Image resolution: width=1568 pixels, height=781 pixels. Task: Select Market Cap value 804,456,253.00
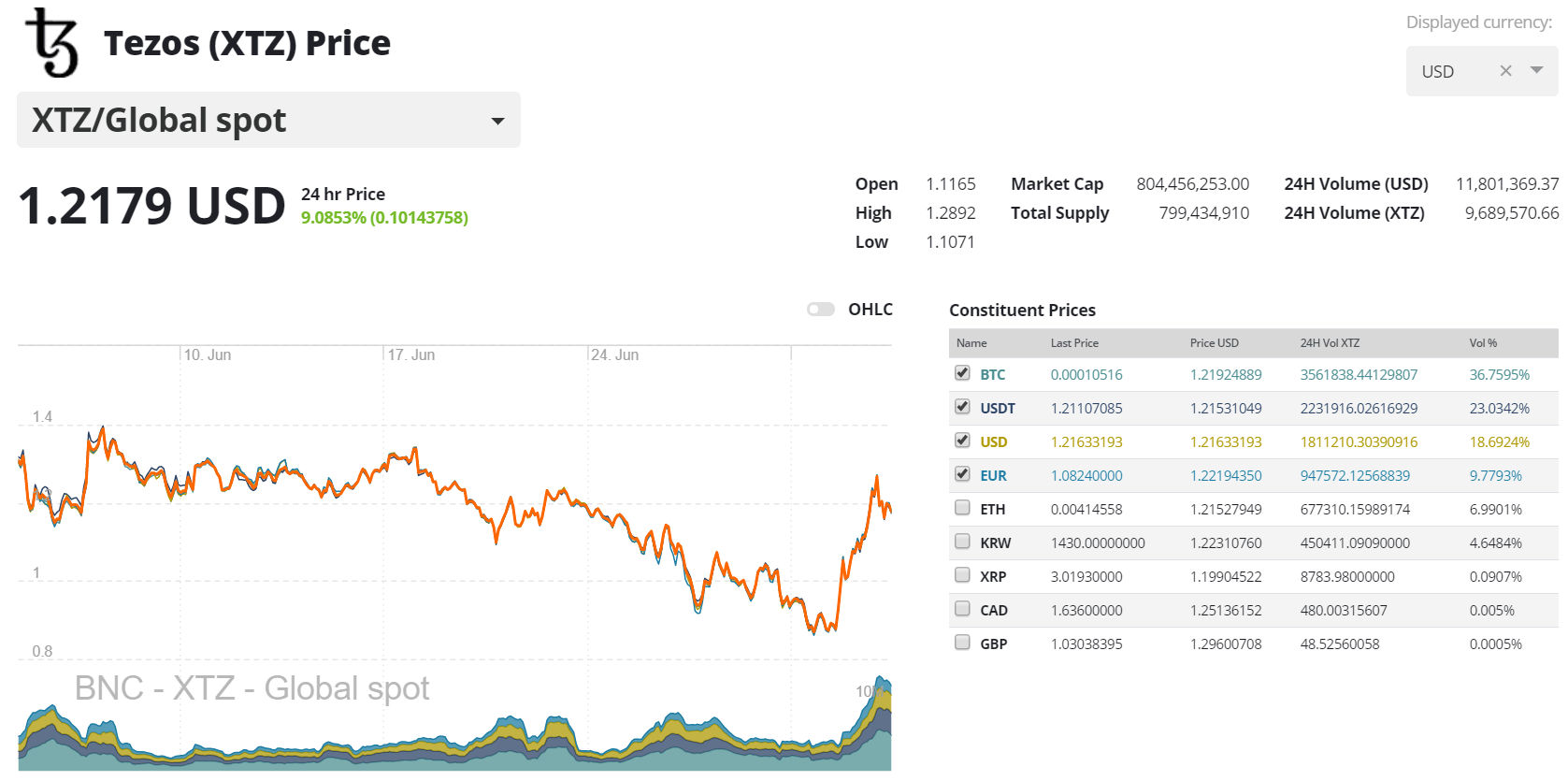(x=1193, y=184)
